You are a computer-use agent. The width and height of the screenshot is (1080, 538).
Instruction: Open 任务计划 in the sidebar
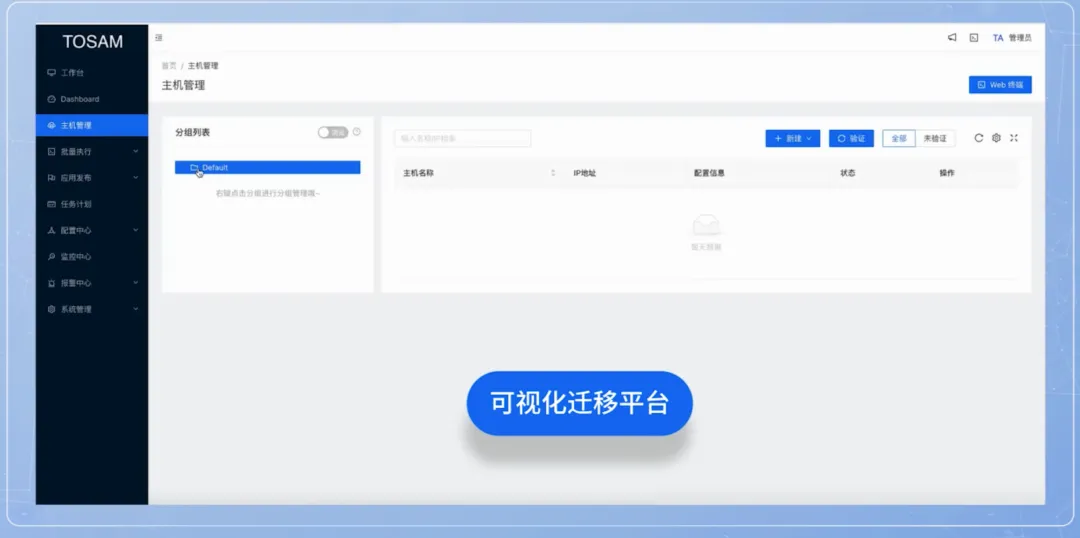[x=92, y=204]
